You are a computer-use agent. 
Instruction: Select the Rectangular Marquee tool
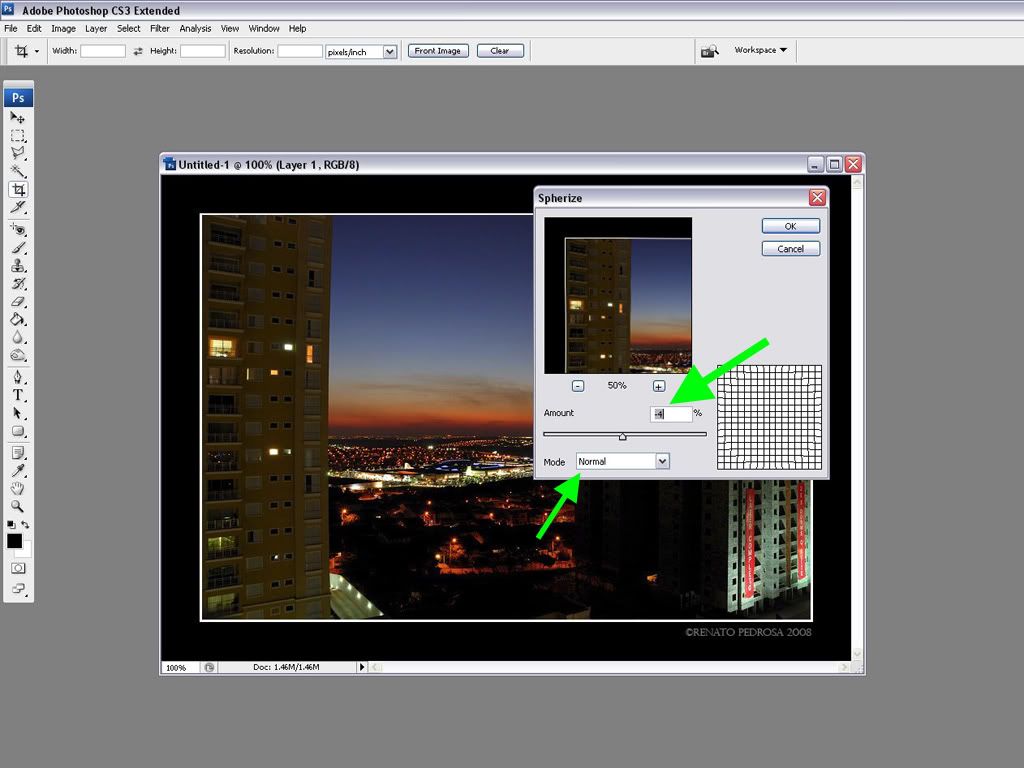18,136
